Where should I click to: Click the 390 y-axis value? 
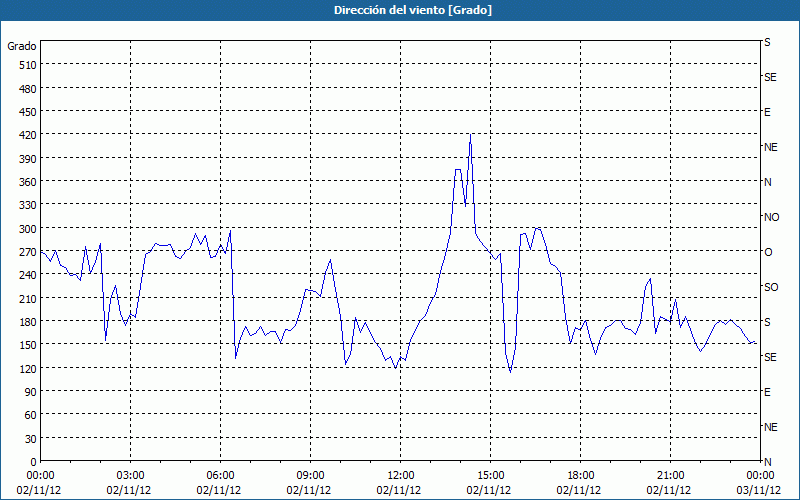pyautogui.click(x=28, y=159)
